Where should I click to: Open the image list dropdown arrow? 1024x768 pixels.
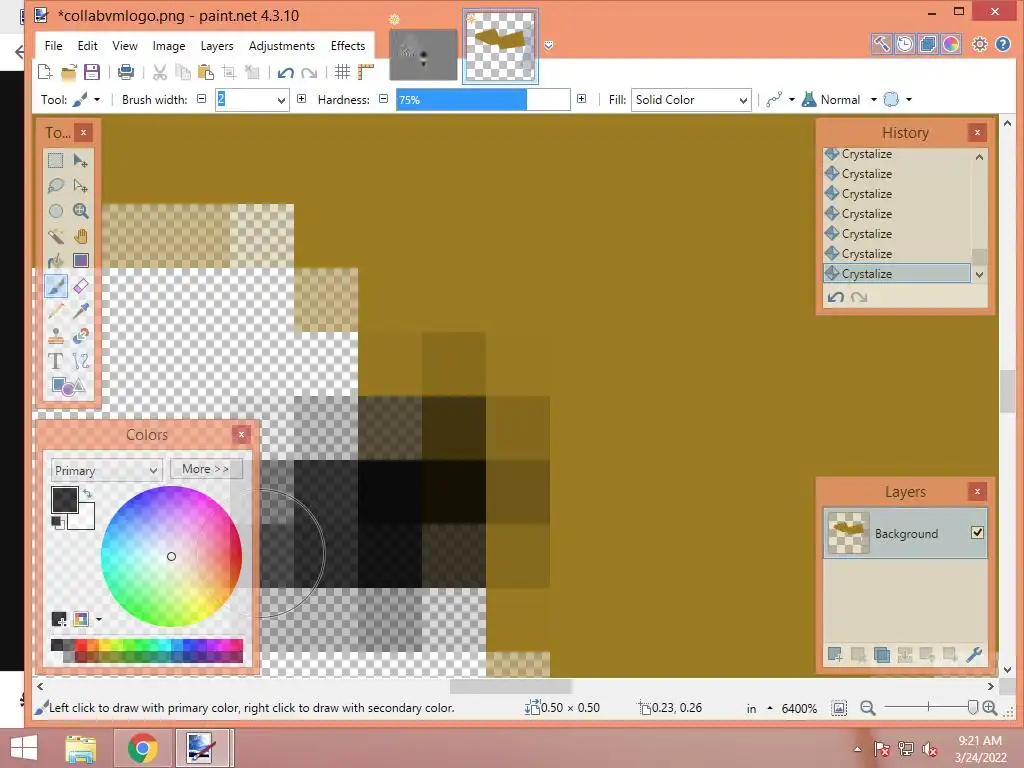pyautogui.click(x=549, y=45)
